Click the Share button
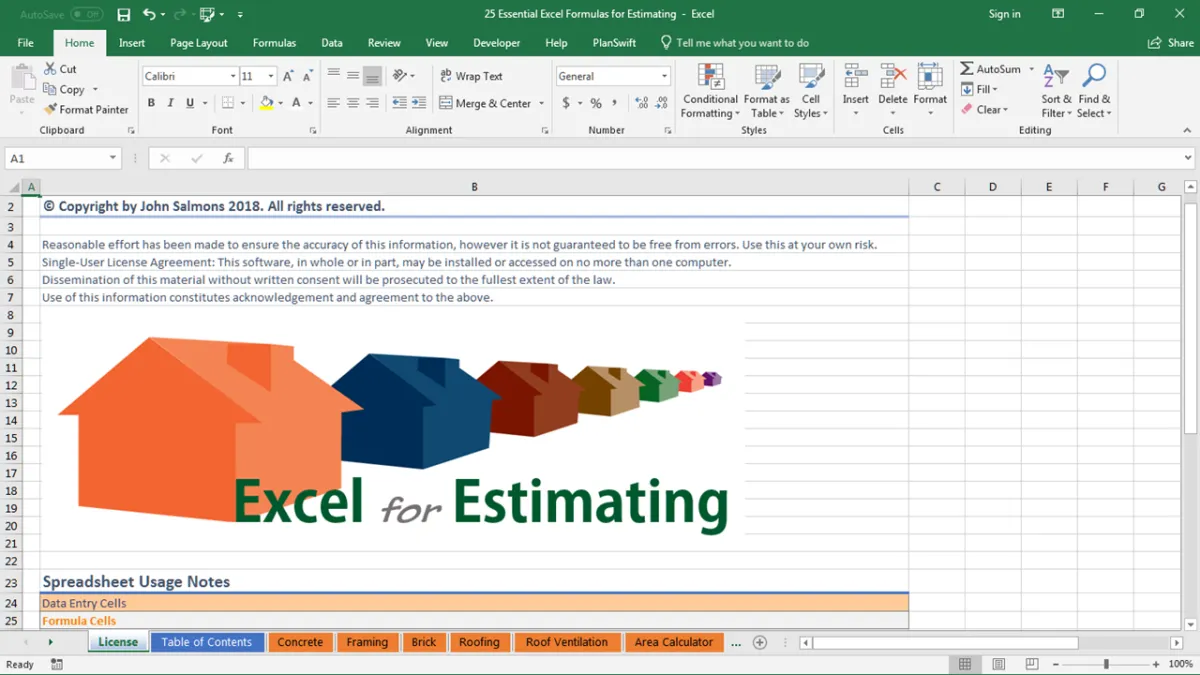 [x=1171, y=43]
